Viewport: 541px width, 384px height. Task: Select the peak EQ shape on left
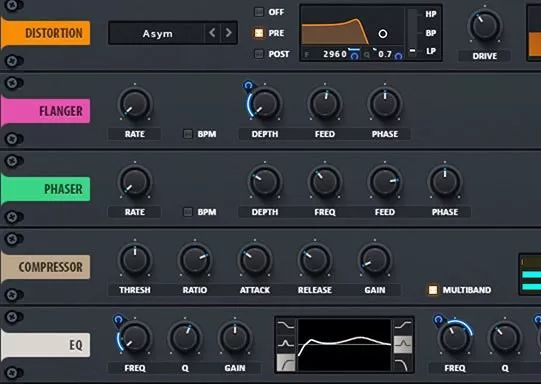286,343
